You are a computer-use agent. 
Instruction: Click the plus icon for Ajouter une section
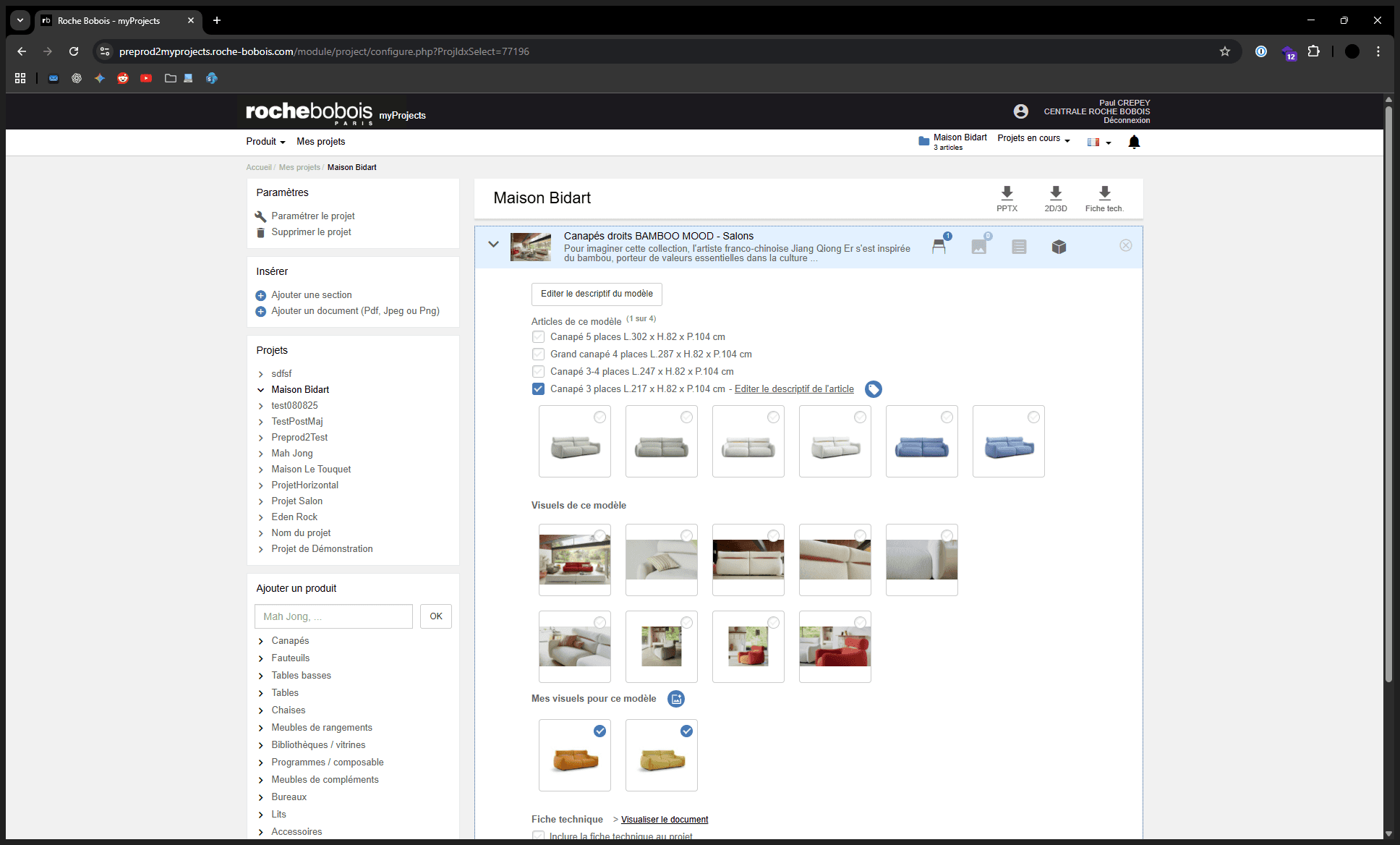261,295
